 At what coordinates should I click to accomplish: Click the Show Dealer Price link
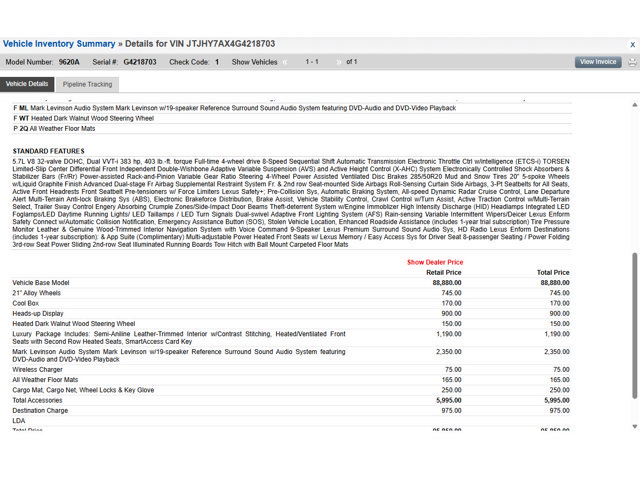point(435,262)
